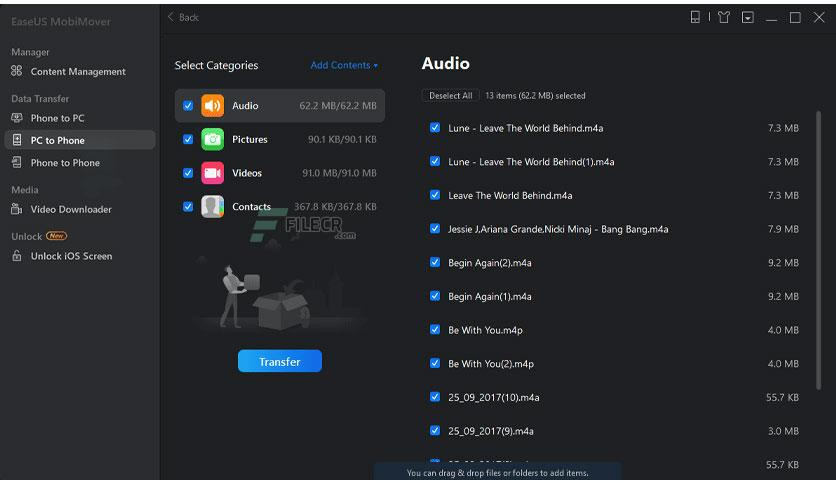The height and width of the screenshot is (484, 836).
Task: Open Unlock iOS Screen
Action: (x=71, y=257)
